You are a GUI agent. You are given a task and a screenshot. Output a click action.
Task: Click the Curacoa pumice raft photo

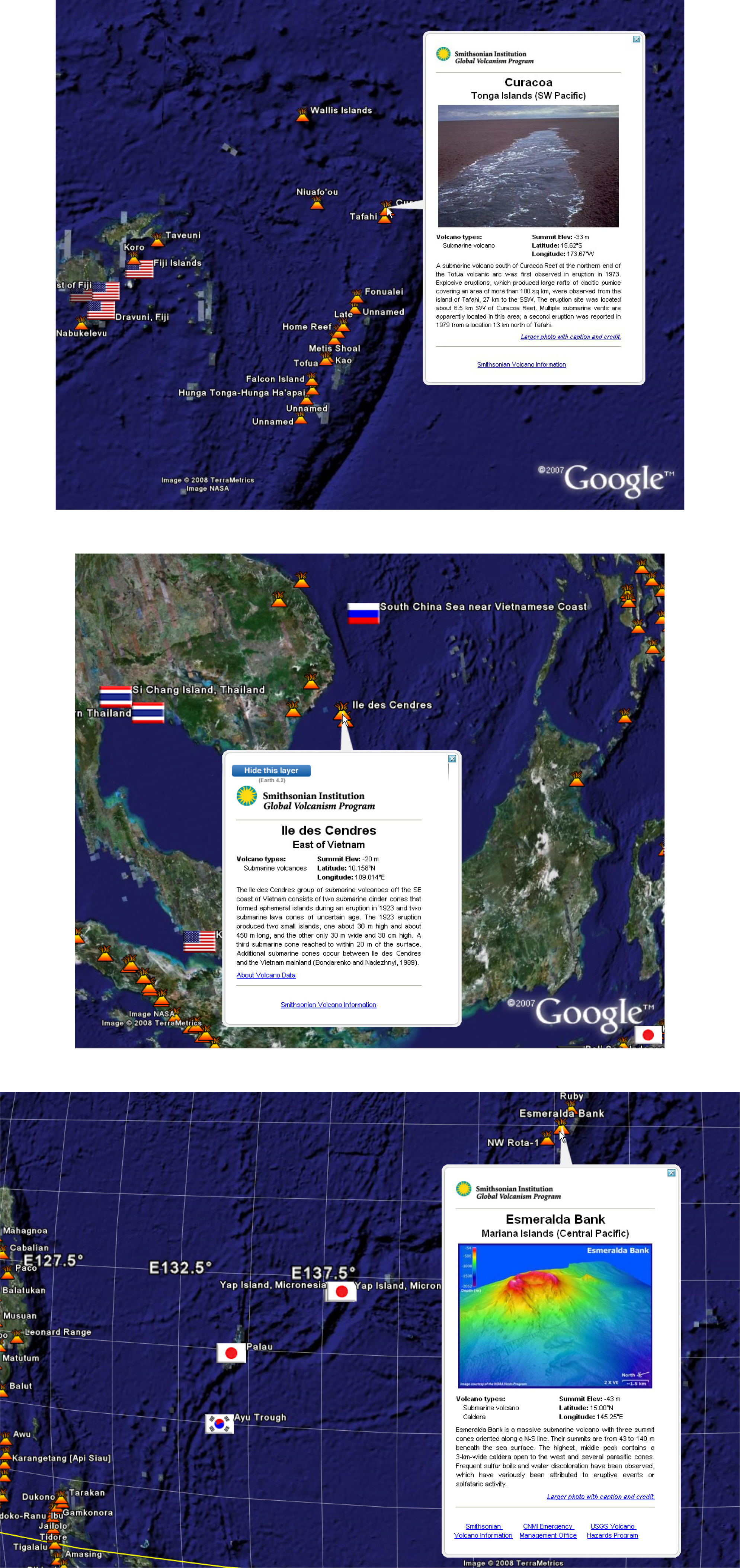pos(528,166)
